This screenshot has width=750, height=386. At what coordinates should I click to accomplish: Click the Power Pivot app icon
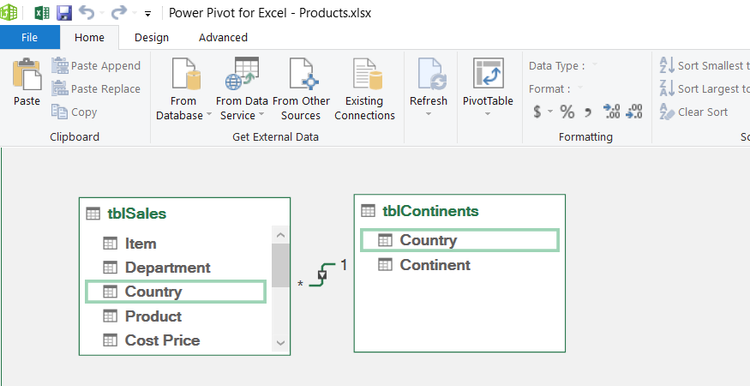(x=9, y=12)
